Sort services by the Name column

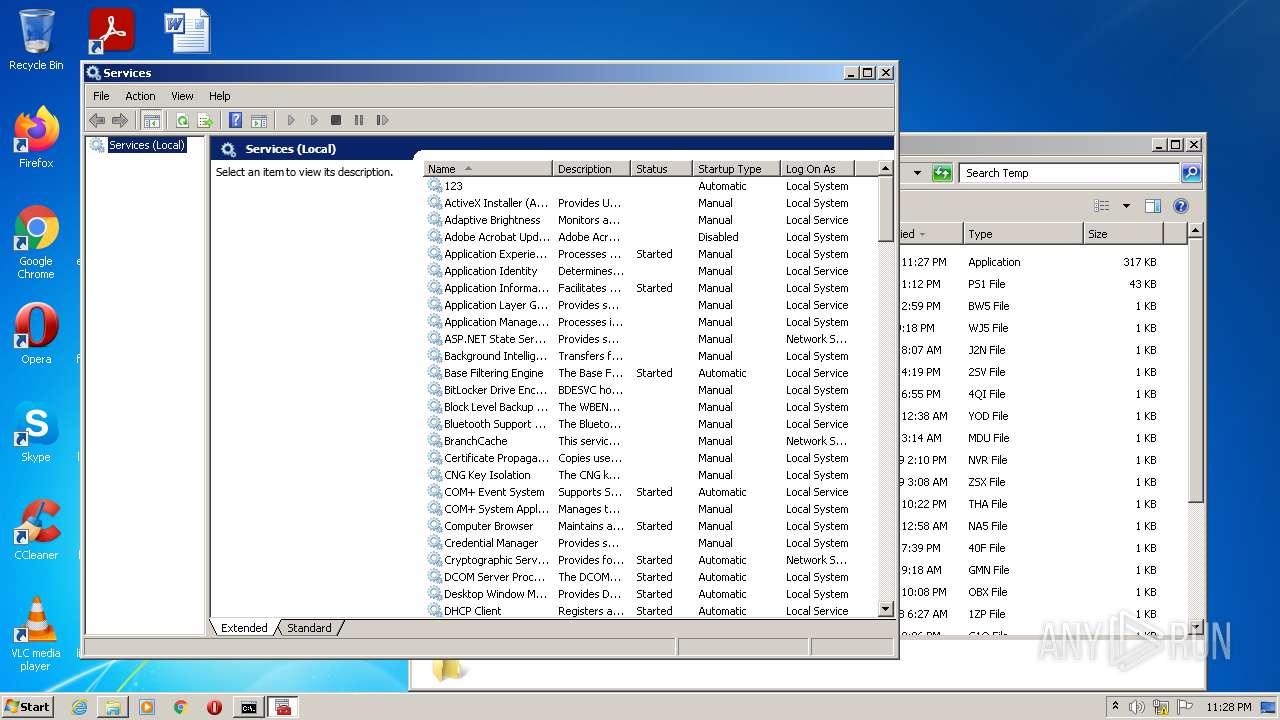[x=488, y=169]
